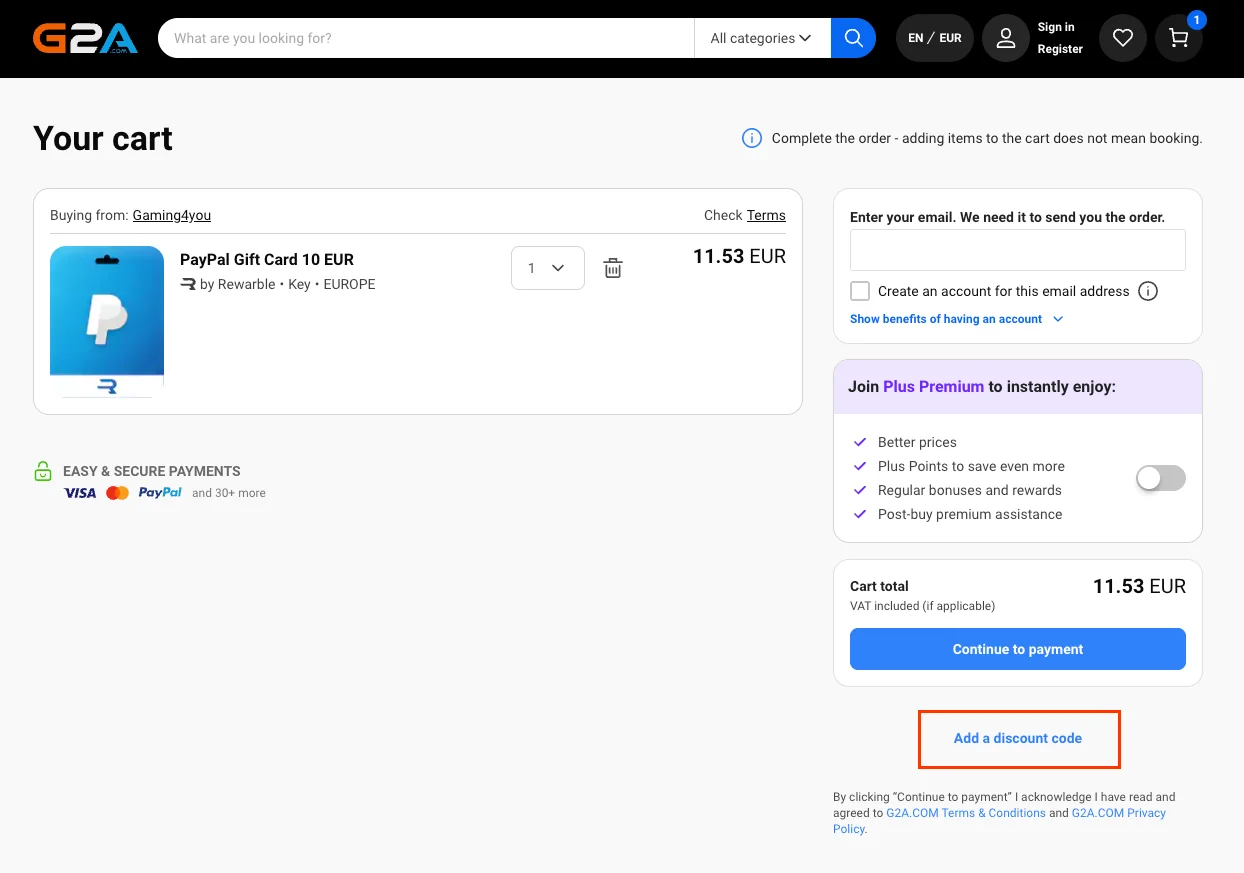The height and width of the screenshot is (873, 1244).
Task: Click the info icon near Complete the order
Action: click(x=752, y=138)
